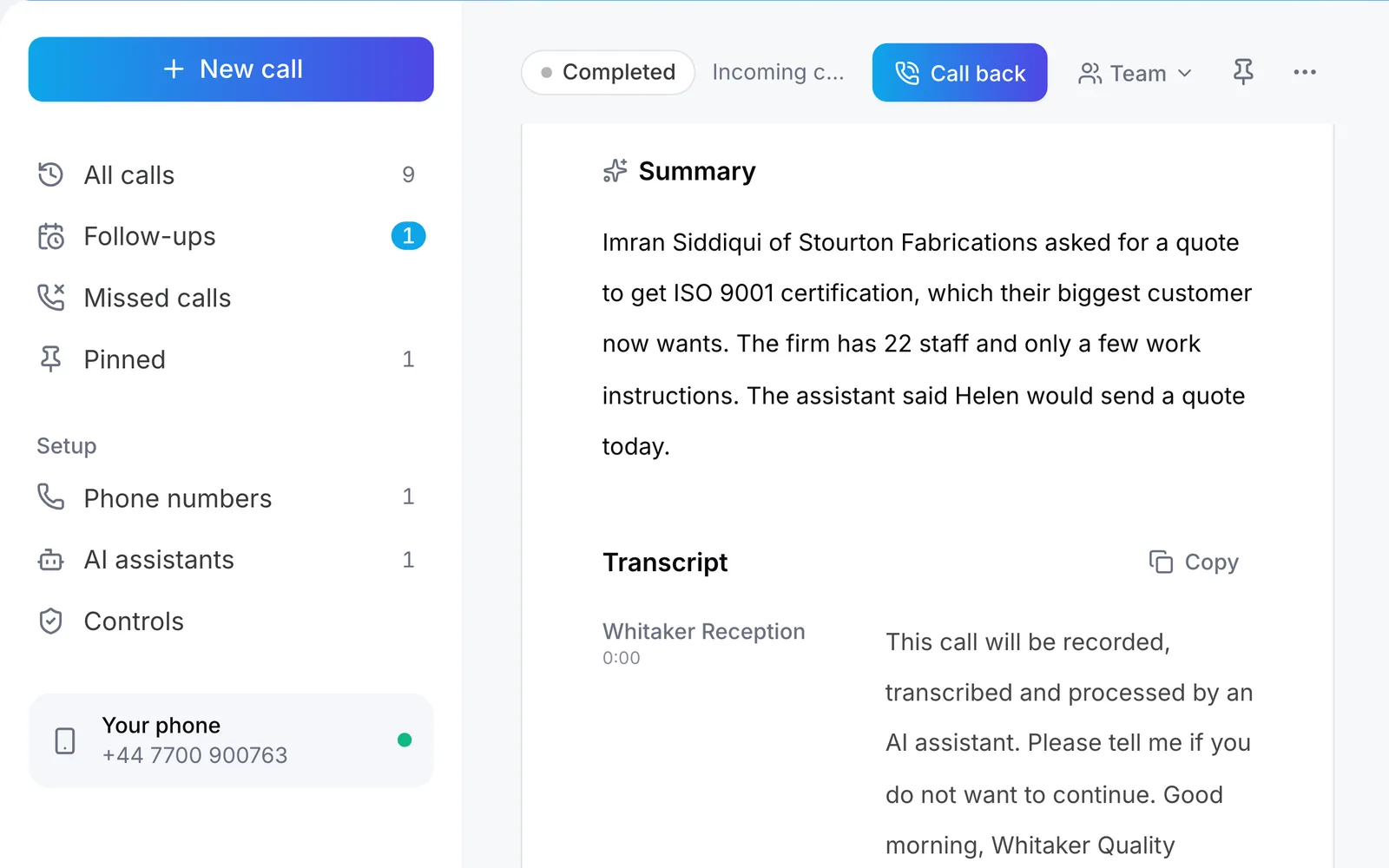Screen dimensions: 1389x868
Task: Click the AI assistants robot icon
Action: (50, 560)
